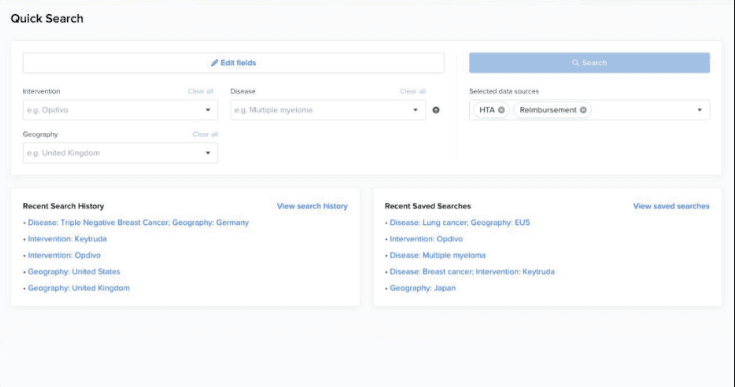Remove the Reimbursement data source tag

583,110
